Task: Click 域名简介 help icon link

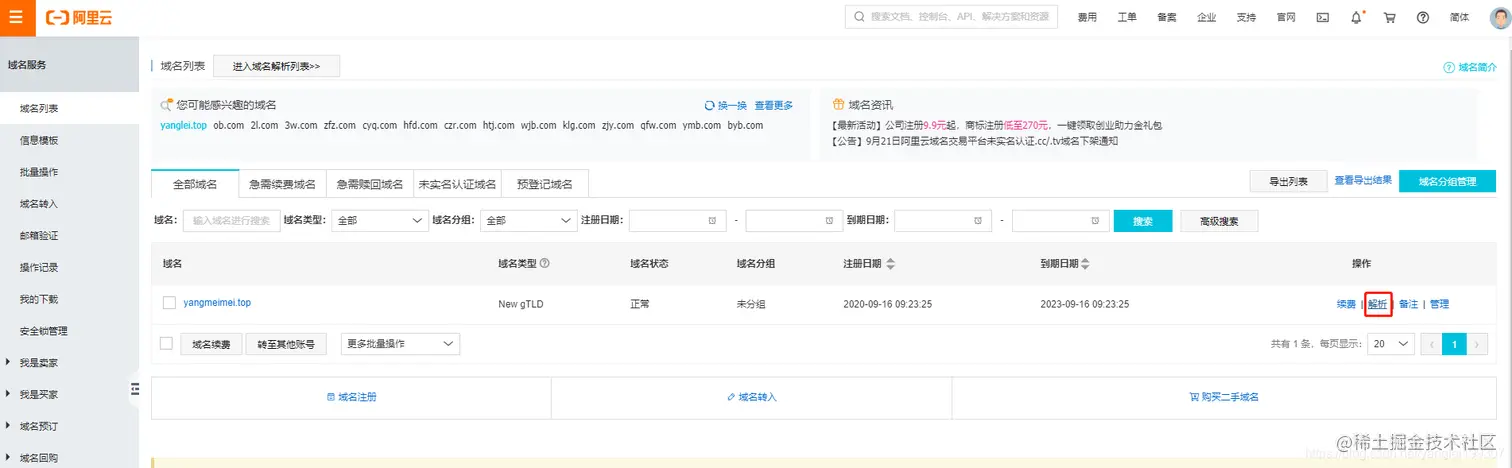Action: [x=1469, y=67]
